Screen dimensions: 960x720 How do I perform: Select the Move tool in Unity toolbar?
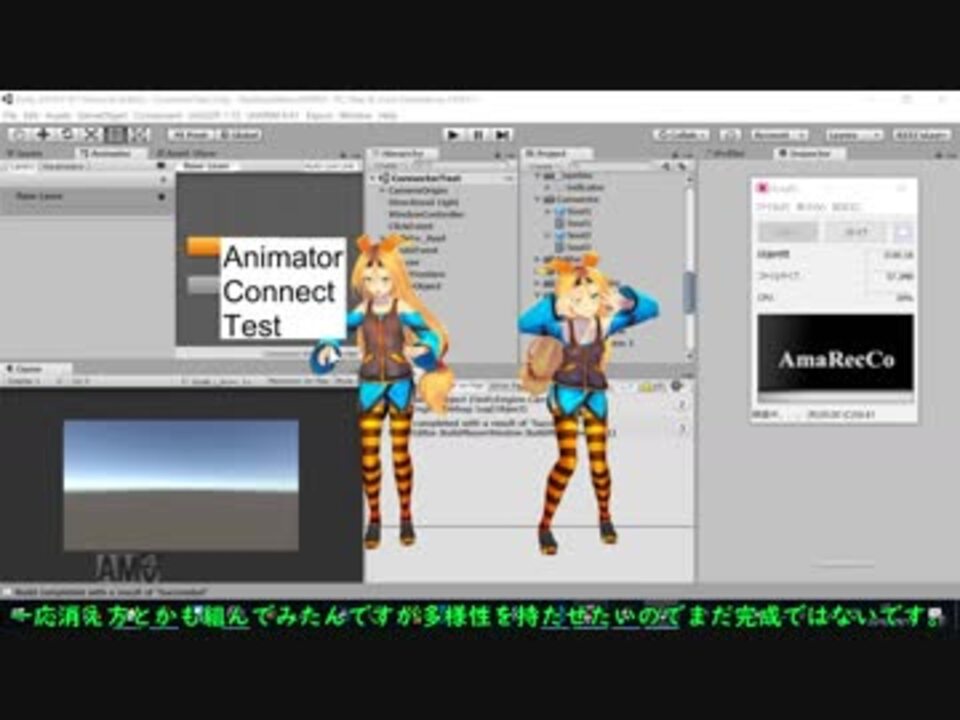coord(43,134)
